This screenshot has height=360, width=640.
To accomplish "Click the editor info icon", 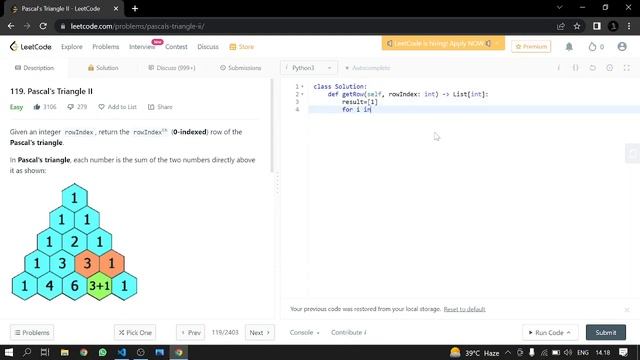I will (559, 68).
